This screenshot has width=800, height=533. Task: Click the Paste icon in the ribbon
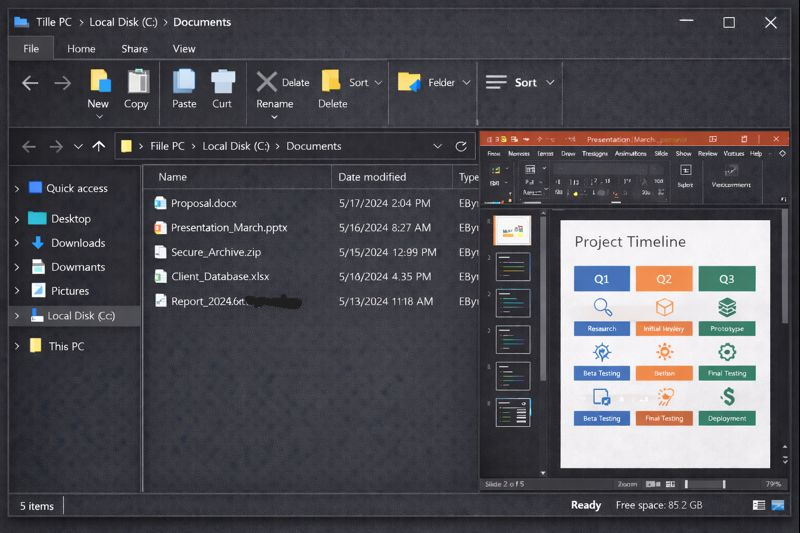coord(184,81)
